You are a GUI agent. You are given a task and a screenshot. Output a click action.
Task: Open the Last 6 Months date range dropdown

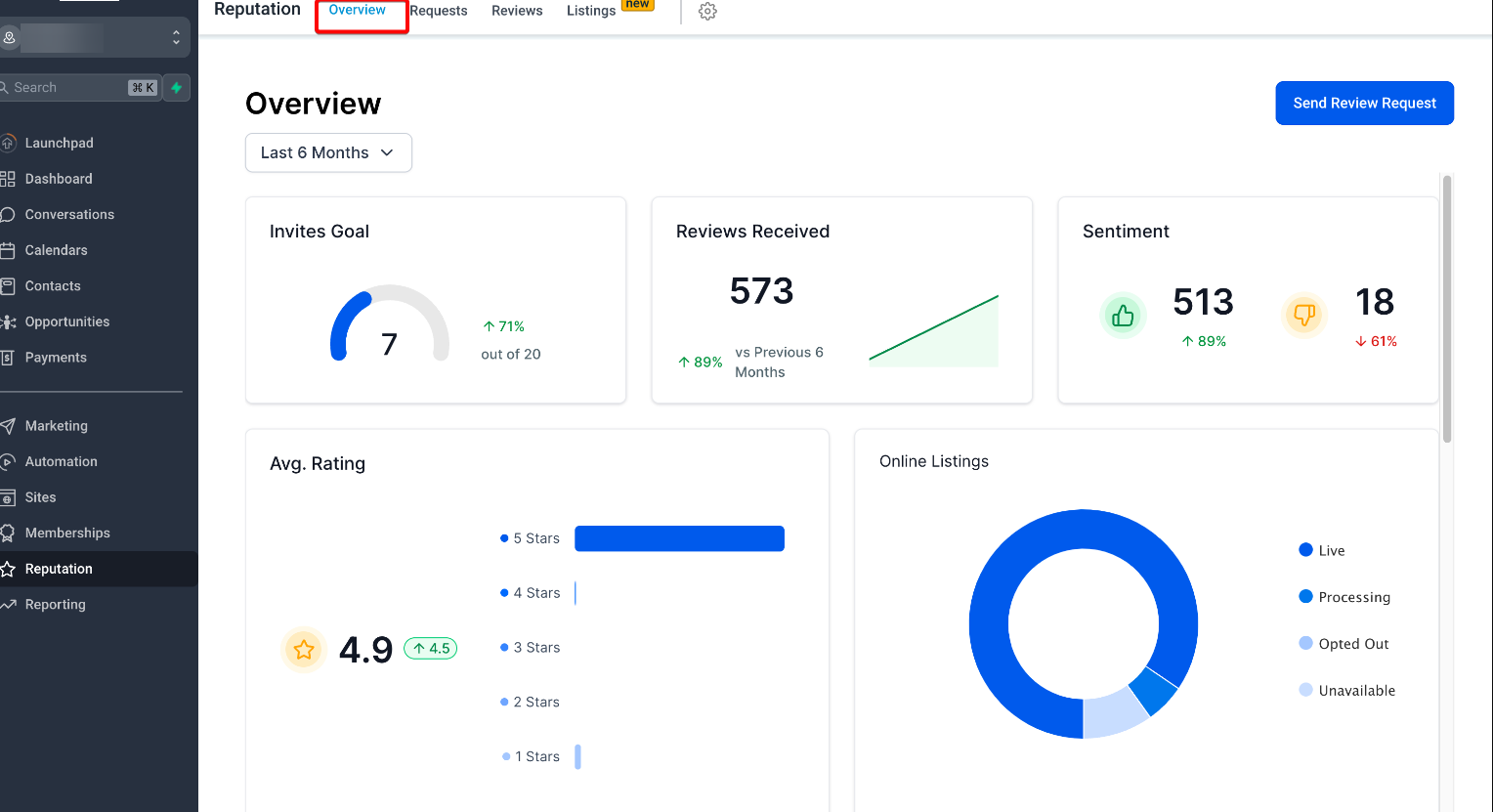(x=328, y=152)
